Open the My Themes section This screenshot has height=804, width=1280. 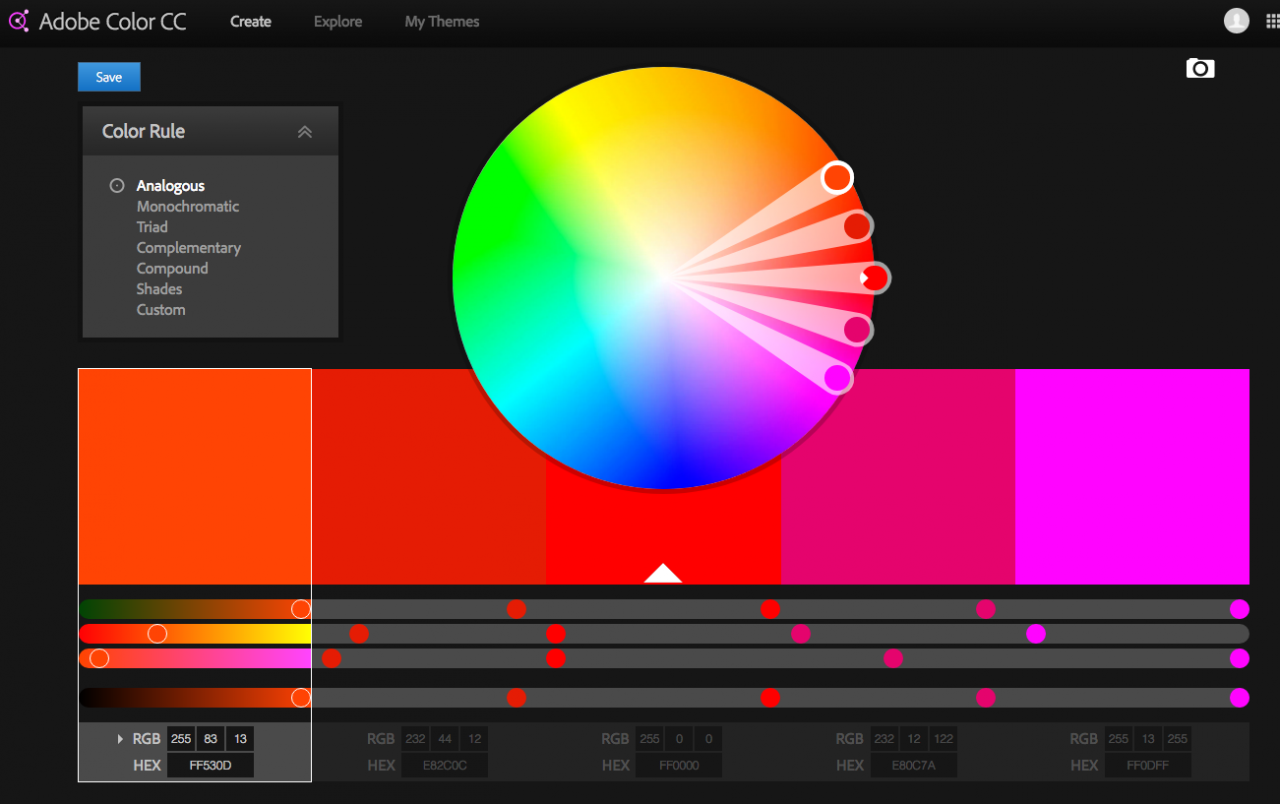(x=441, y=21)
